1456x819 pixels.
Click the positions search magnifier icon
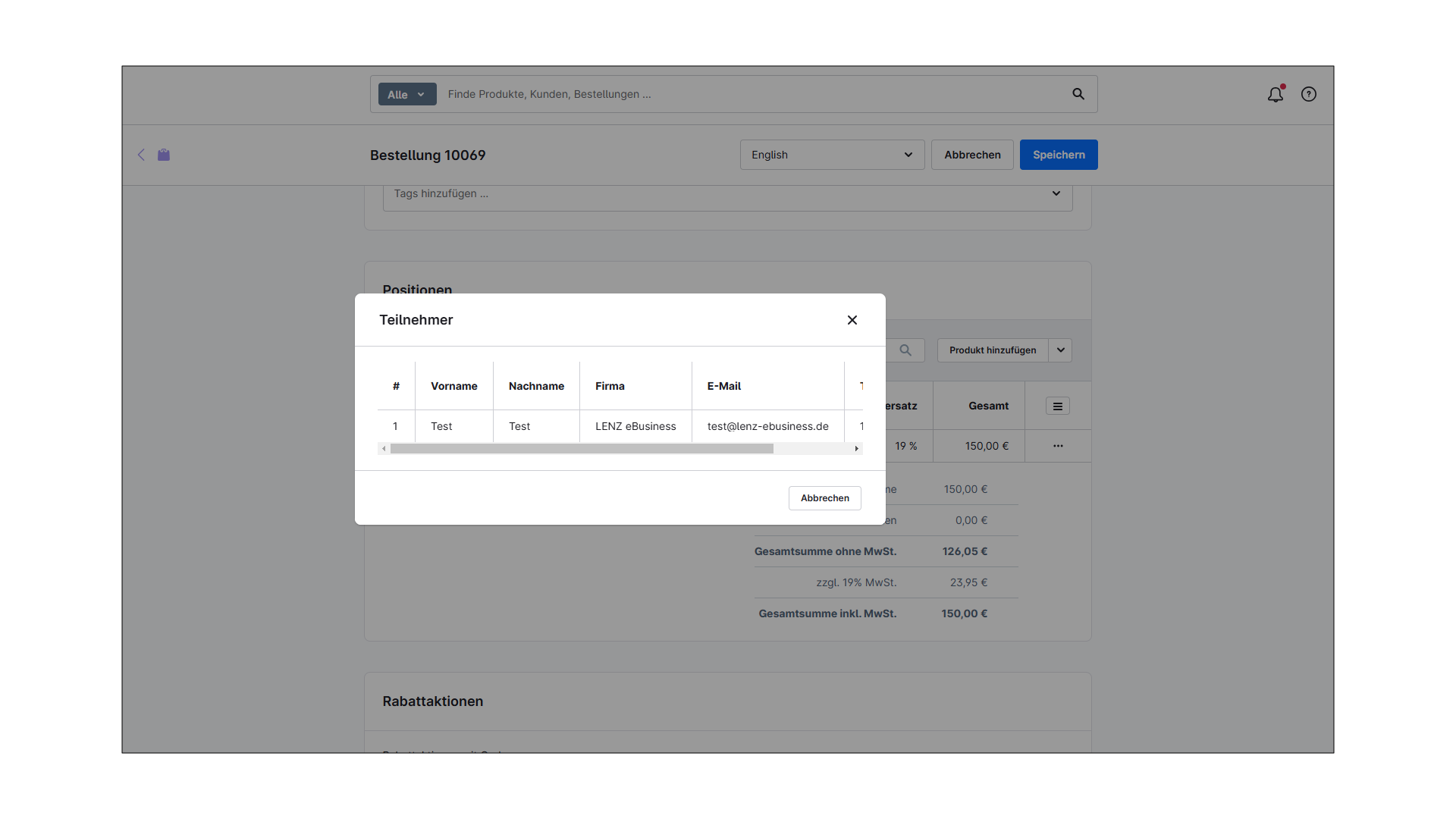pos(905,350)
